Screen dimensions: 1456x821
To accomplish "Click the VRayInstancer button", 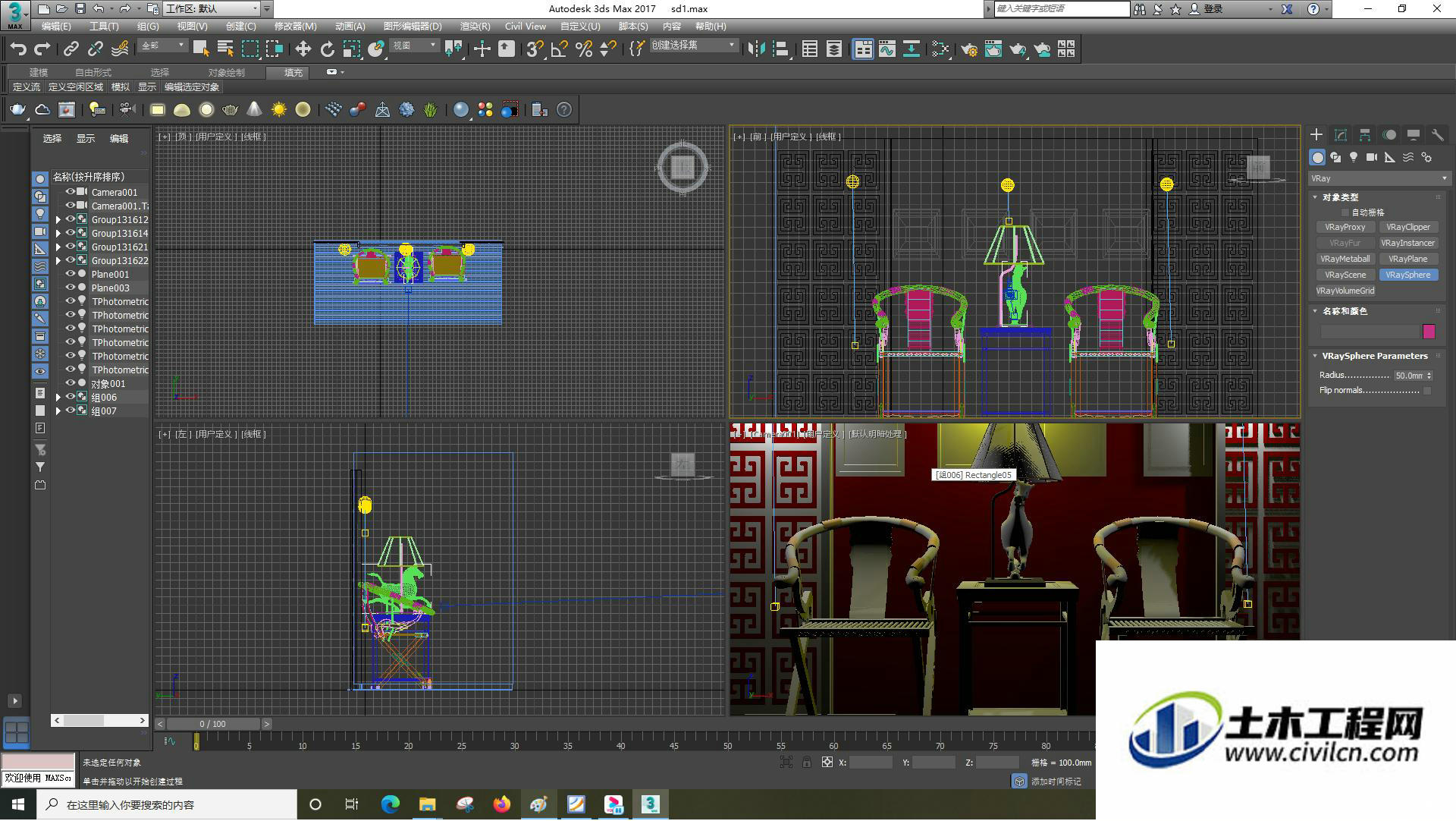I will [1407, 243].
